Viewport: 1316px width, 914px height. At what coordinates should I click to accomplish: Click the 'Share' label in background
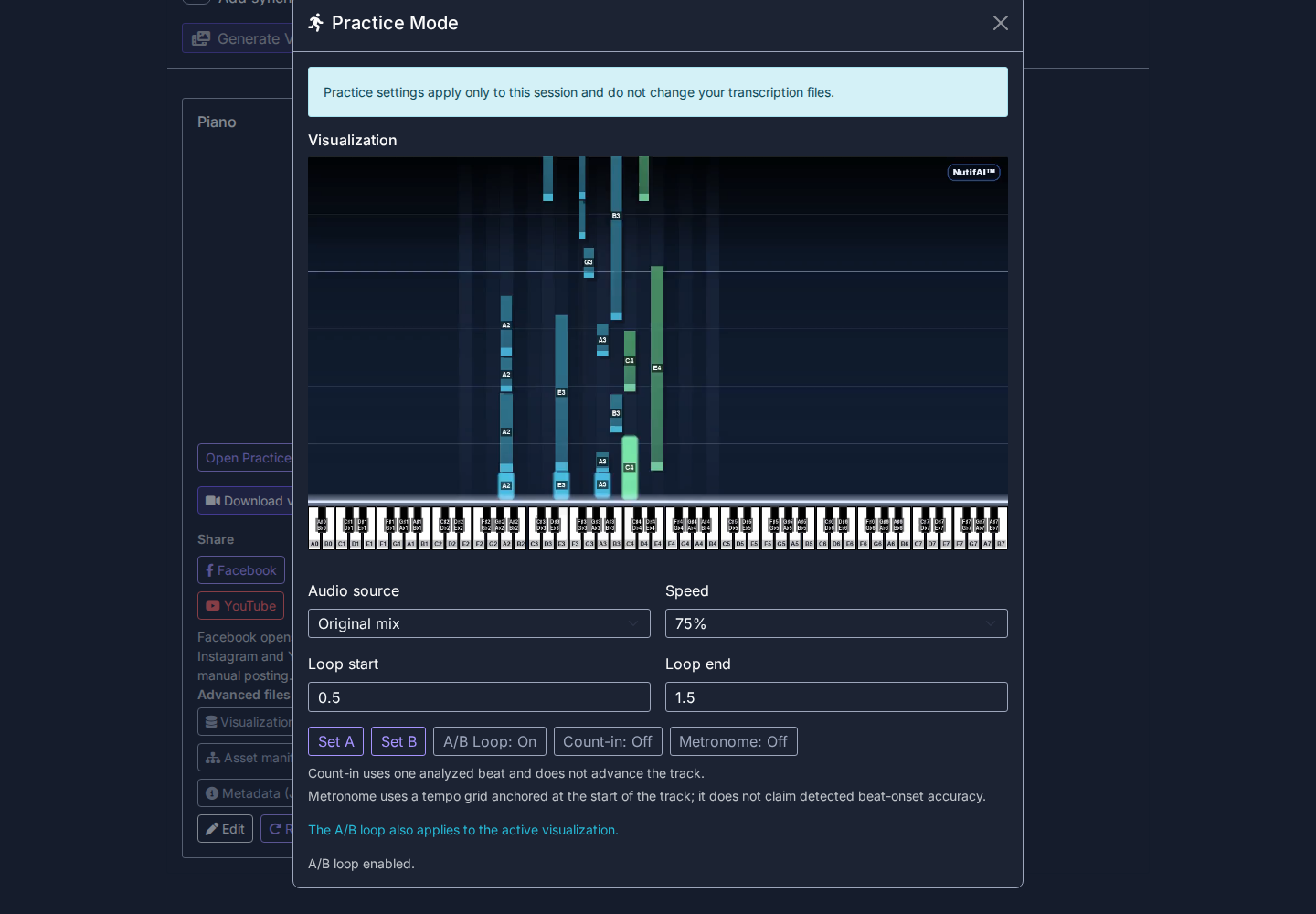[x=216, y=539]
